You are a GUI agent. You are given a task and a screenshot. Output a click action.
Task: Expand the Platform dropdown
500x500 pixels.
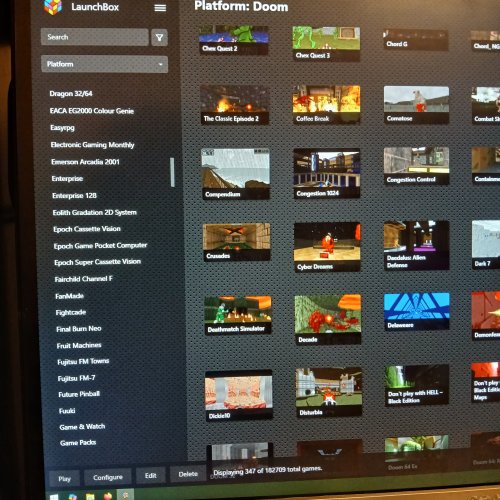pyautogui.click(x=104, y=64)
